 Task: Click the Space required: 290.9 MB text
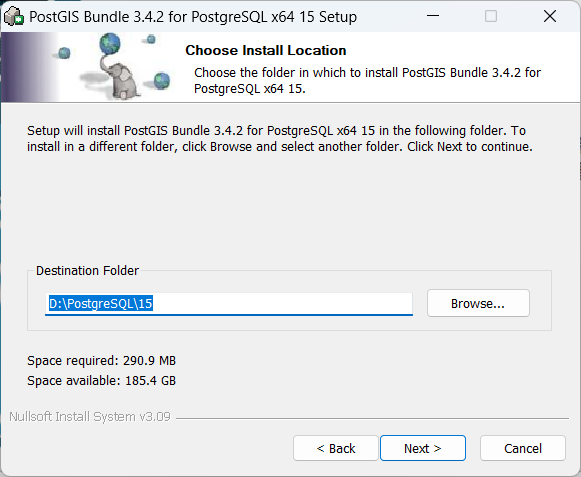coord(102,360)
